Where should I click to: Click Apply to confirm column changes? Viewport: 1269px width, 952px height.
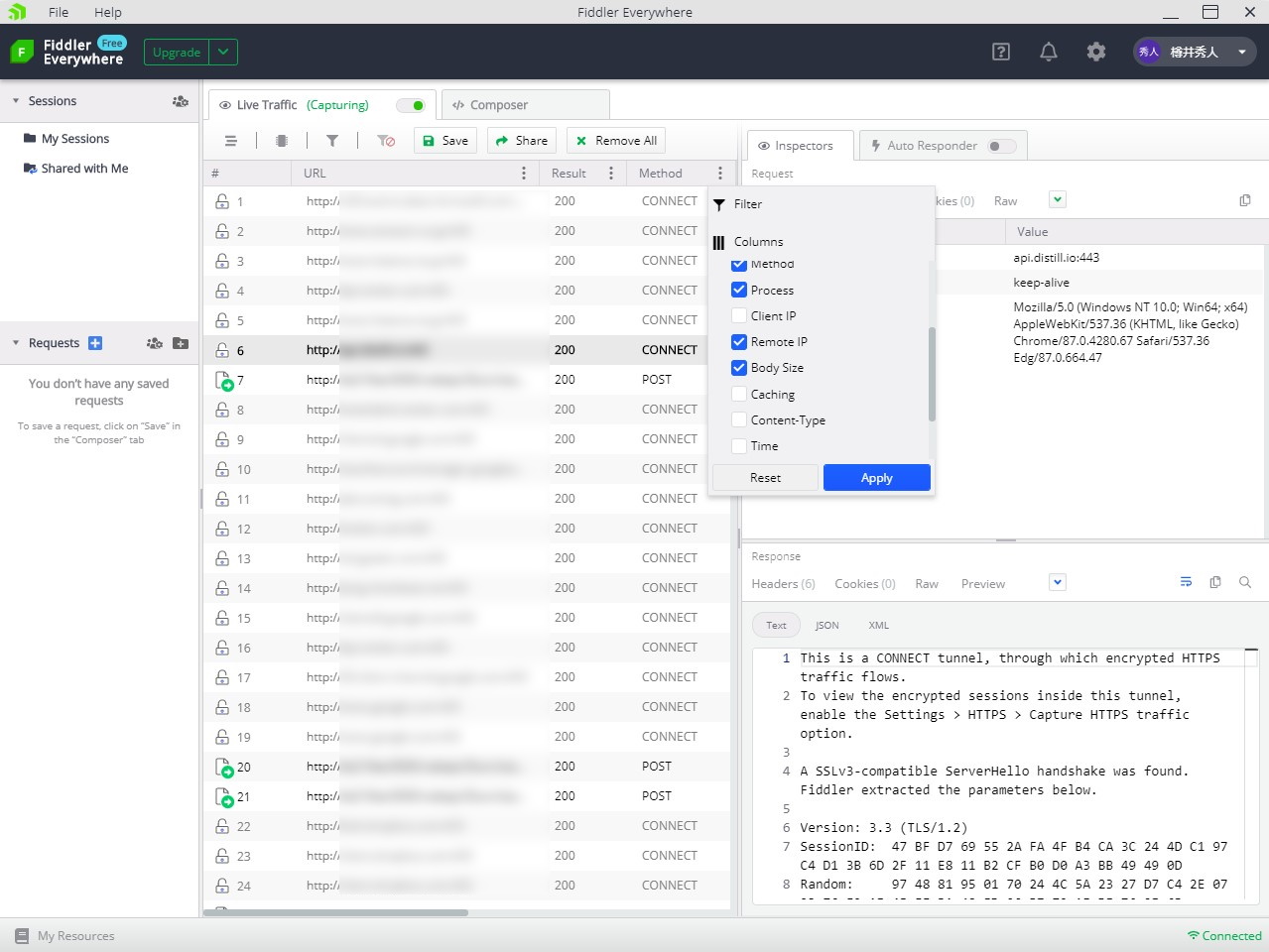click(876, 477)
